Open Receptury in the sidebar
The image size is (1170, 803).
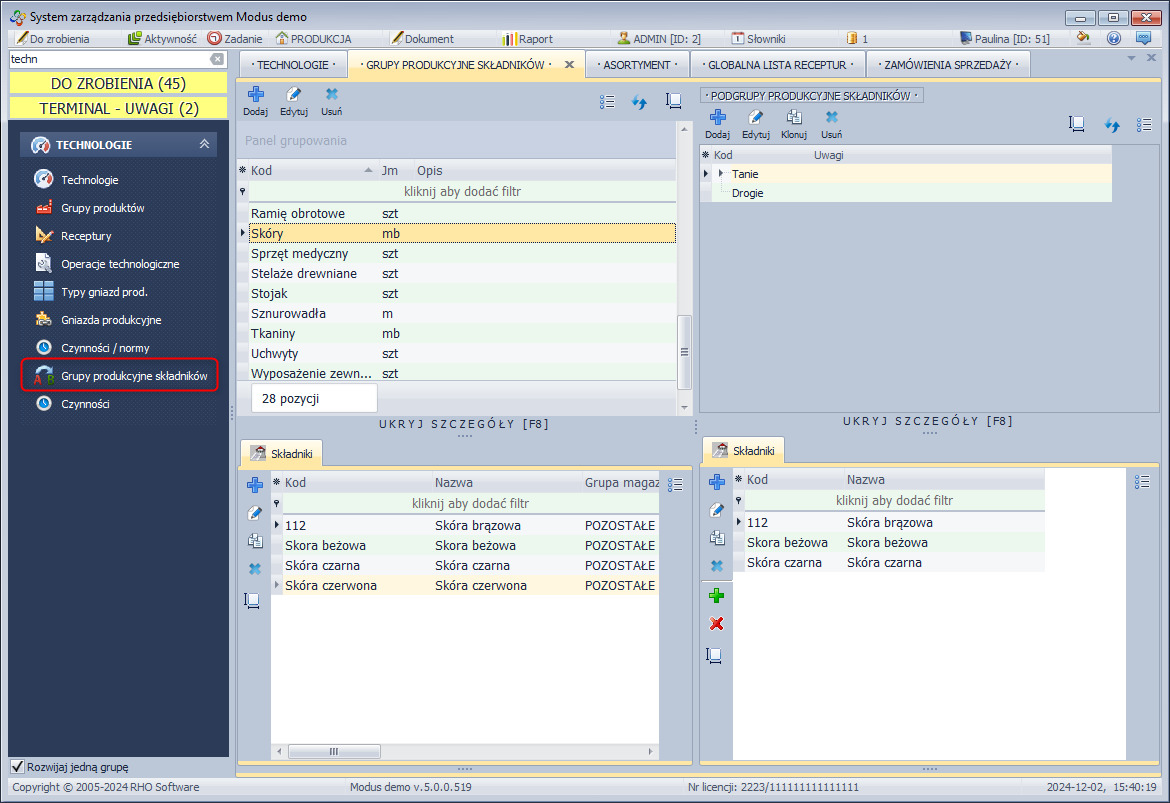click(x=86, y=236)
